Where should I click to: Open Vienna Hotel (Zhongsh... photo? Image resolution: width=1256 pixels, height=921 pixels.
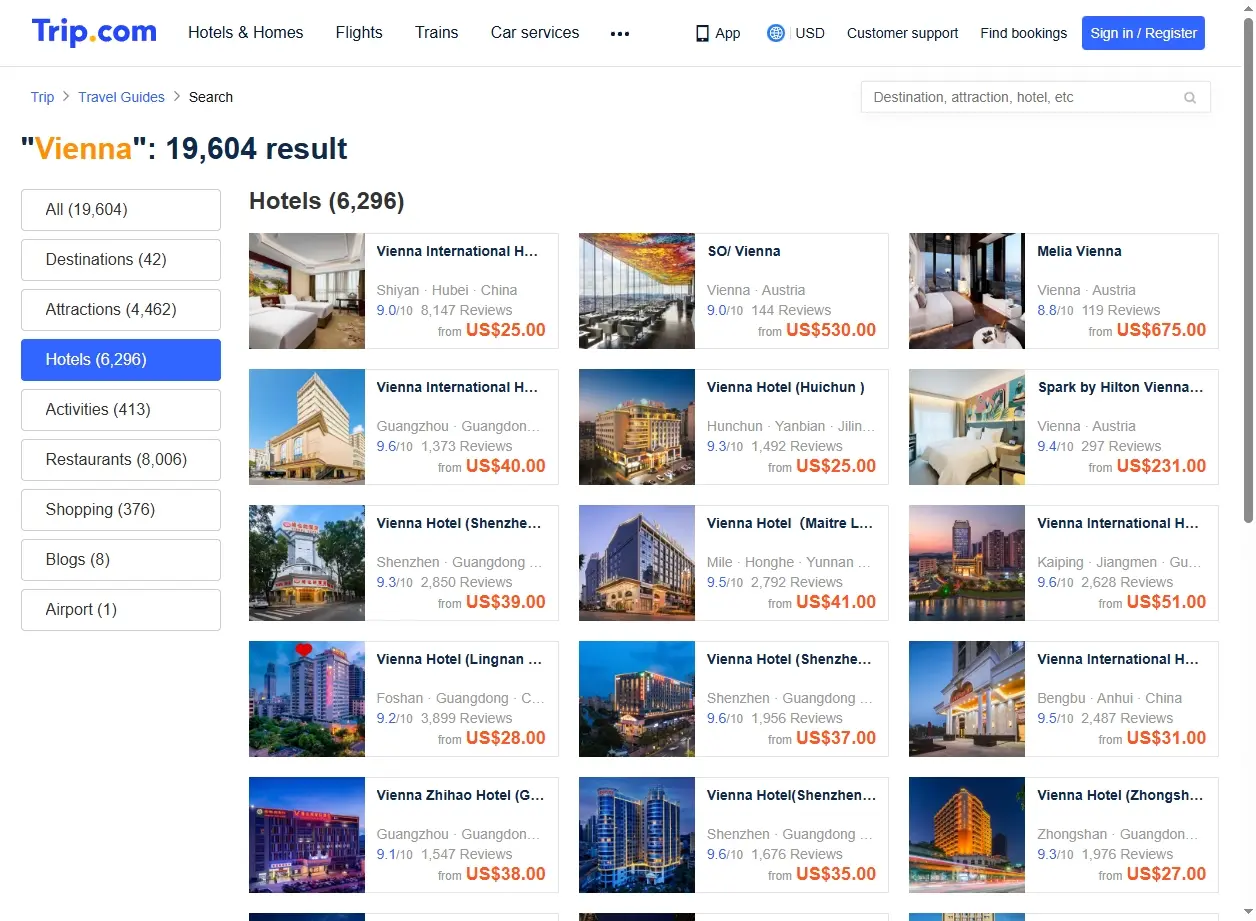click(x=967, y=835)
